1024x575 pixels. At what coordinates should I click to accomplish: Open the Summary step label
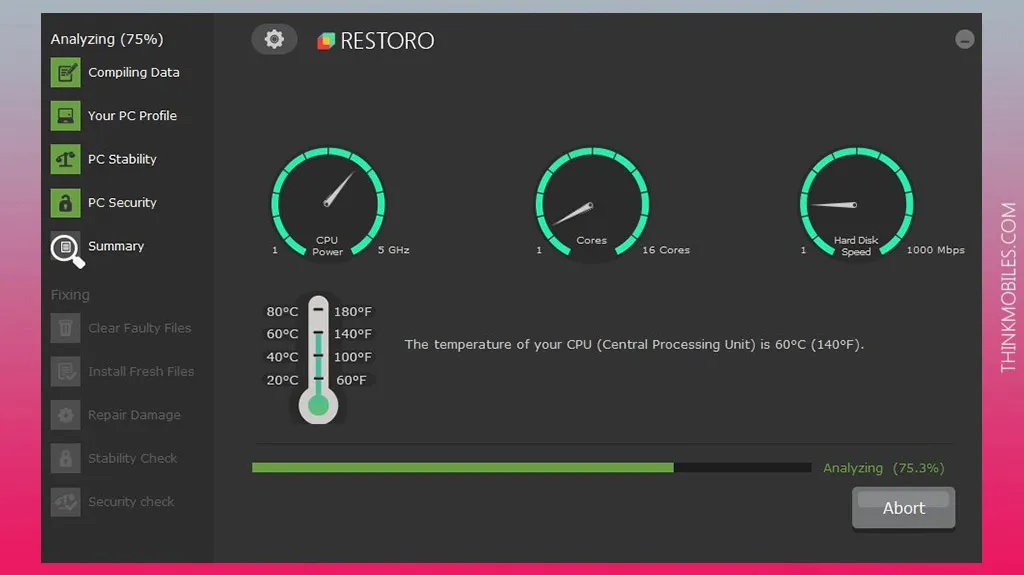point(116,246)
